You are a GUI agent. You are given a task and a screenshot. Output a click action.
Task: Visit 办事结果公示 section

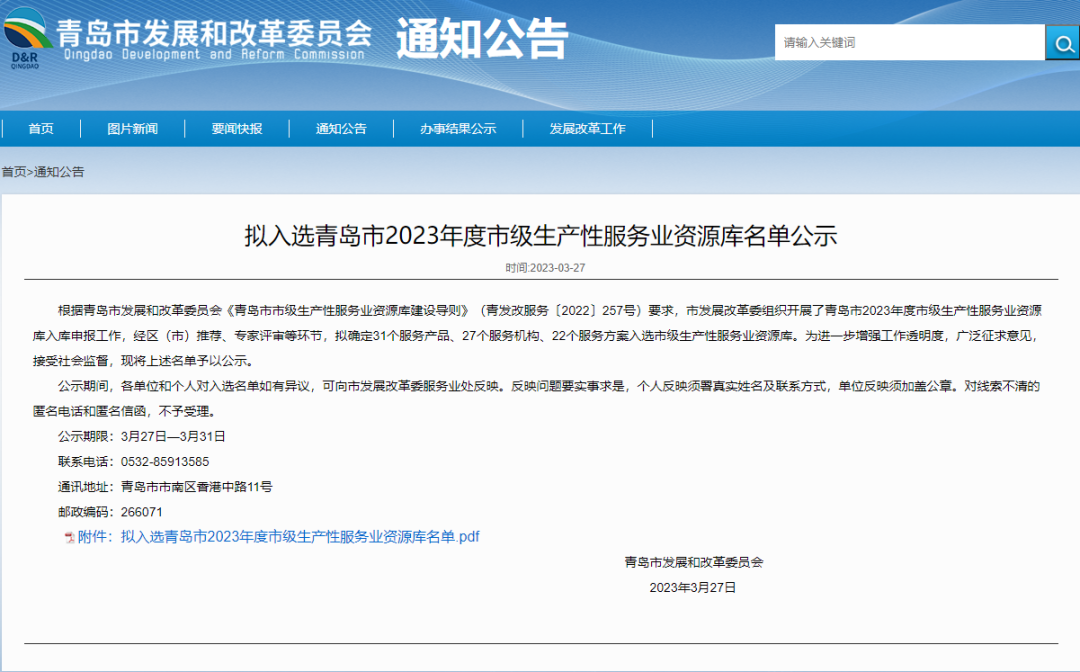click(458, 128)
